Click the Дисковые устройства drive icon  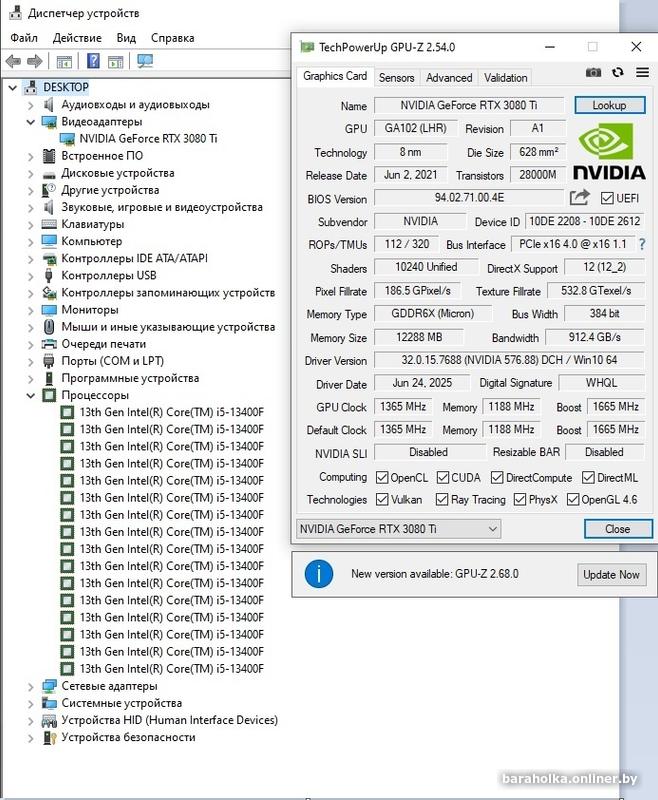[49, 174]
